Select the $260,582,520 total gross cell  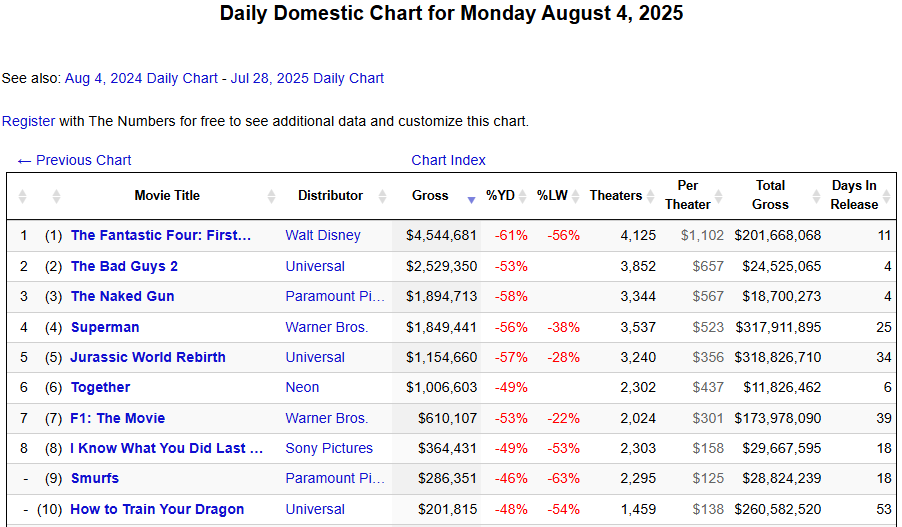tap(778, 509)
